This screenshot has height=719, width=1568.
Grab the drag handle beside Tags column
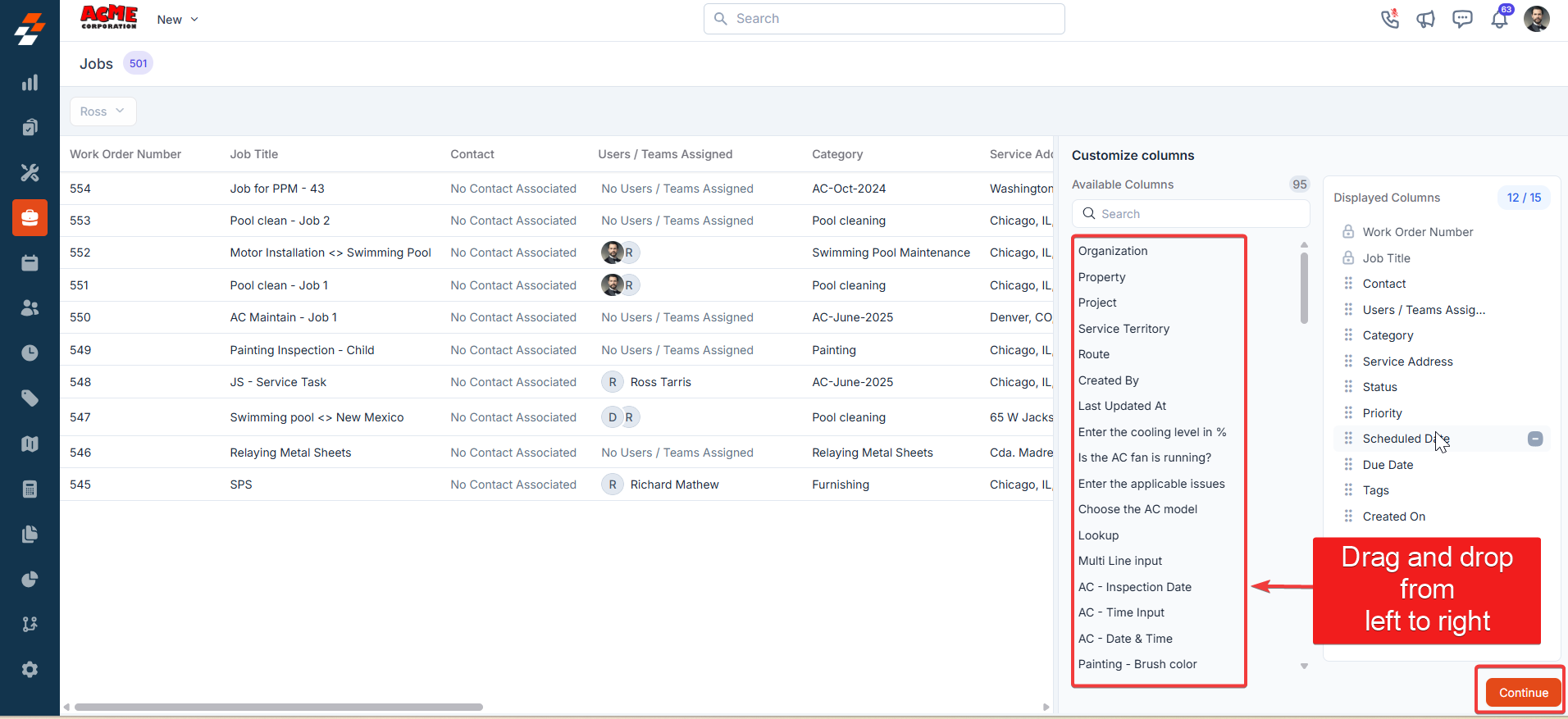pyautogui.click(x=1348, y=490)
